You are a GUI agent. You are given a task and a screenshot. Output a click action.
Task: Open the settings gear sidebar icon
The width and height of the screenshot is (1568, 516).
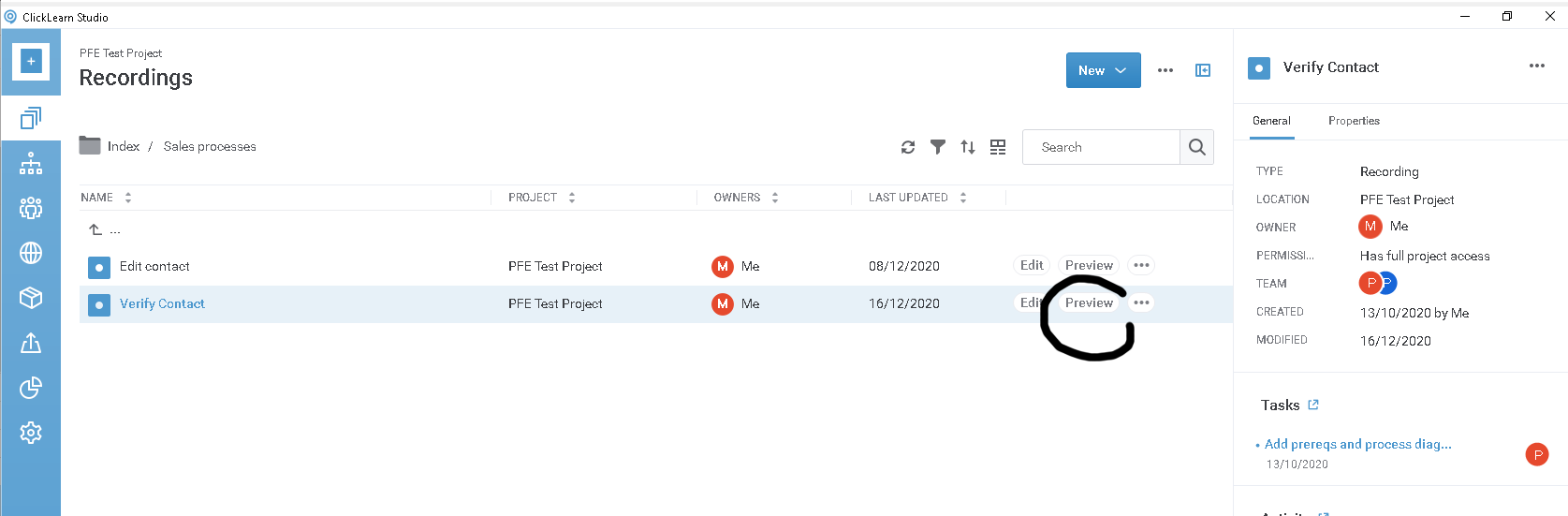(31, 433)
